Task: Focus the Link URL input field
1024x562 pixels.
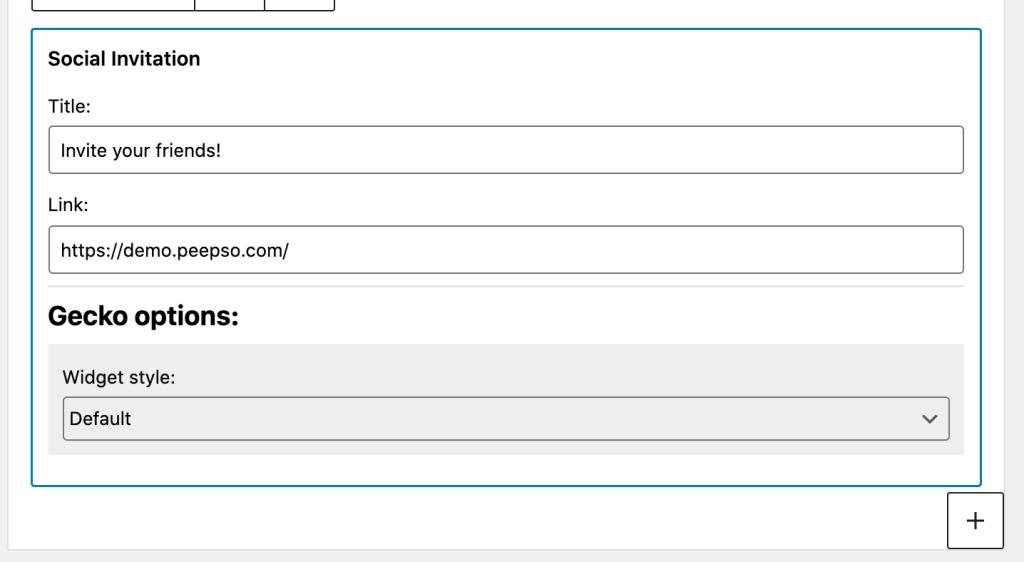Action: pos(505,250)
